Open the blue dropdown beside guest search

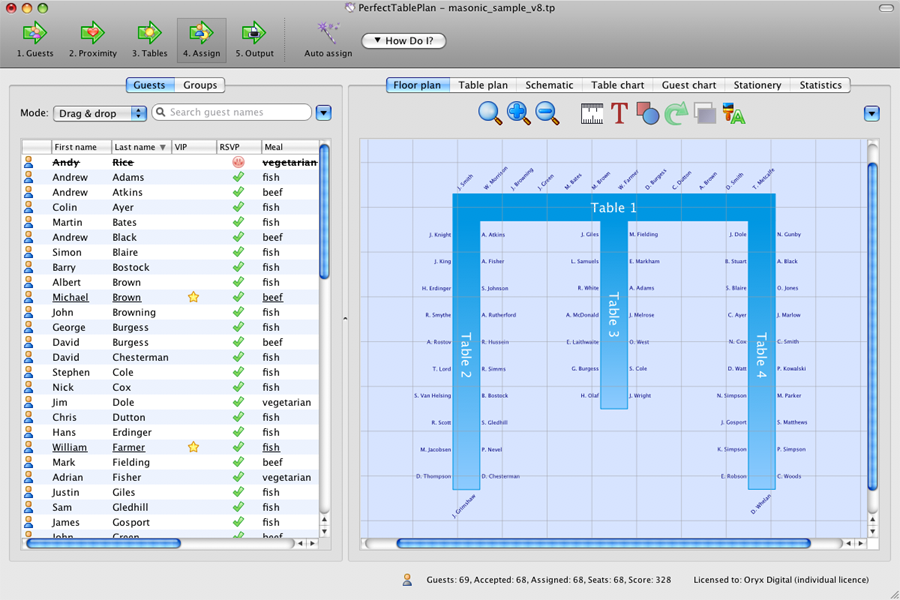coord(323,113)
